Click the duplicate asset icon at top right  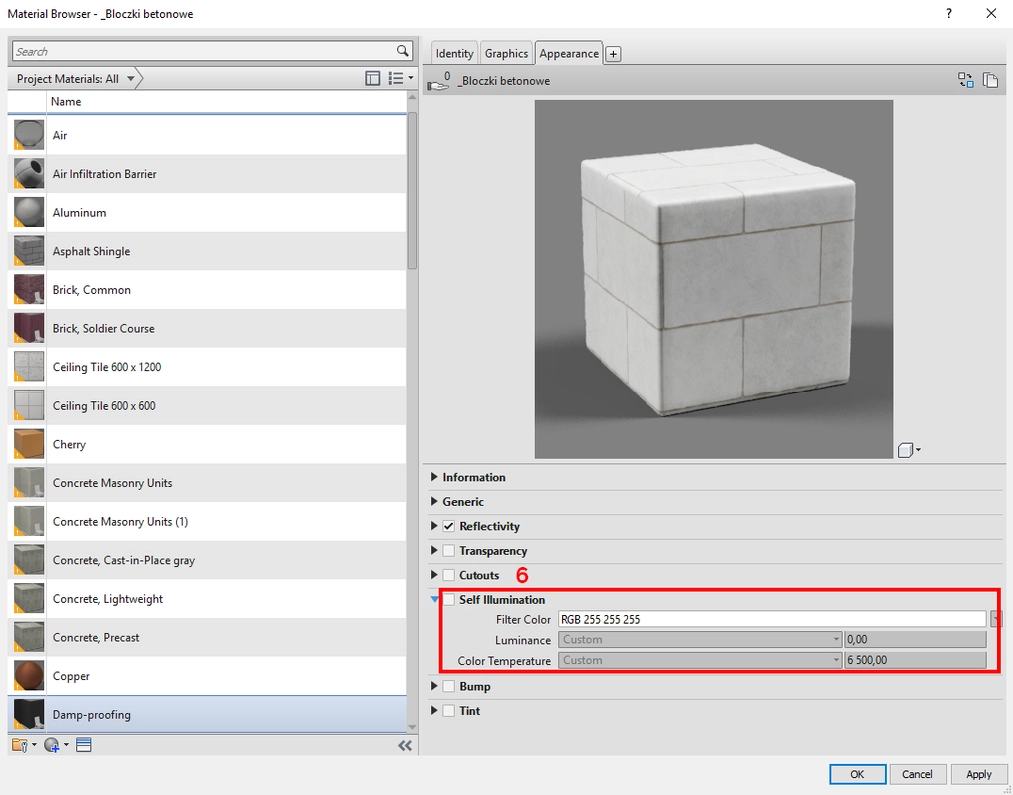tap(990, 79)
